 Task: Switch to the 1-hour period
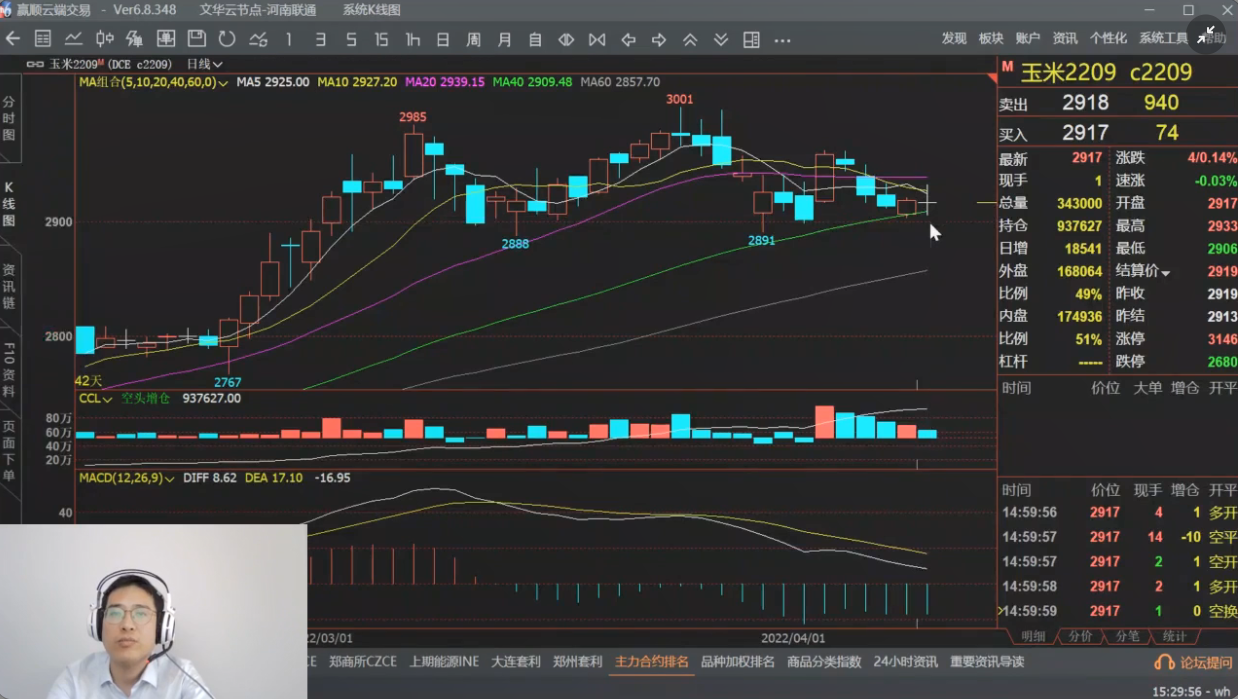click(x=412, y=40)
